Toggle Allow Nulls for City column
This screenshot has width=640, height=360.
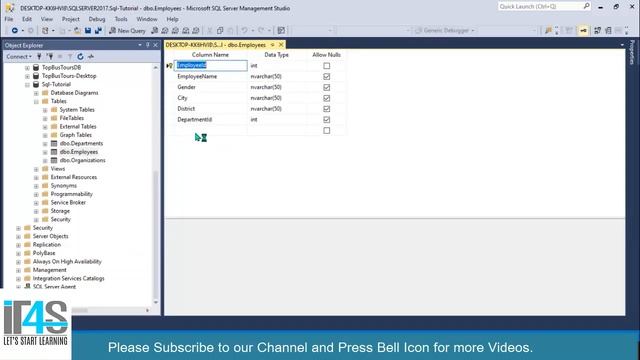tap(327, 98)
